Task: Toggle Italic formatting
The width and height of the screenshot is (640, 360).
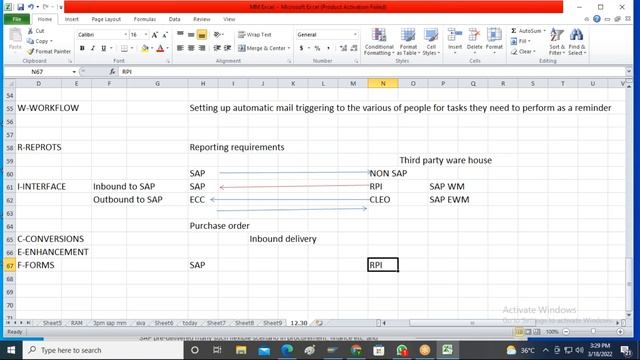Action: click(93, 48)
